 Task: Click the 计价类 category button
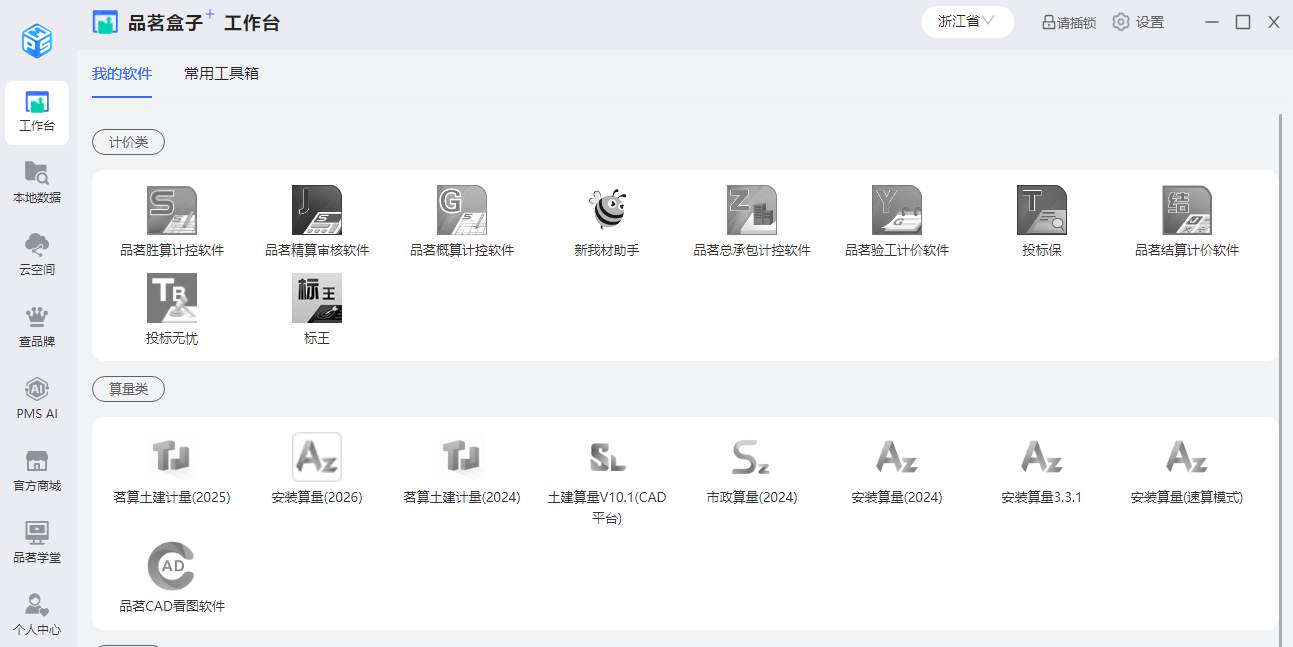(x=128, y=142)
